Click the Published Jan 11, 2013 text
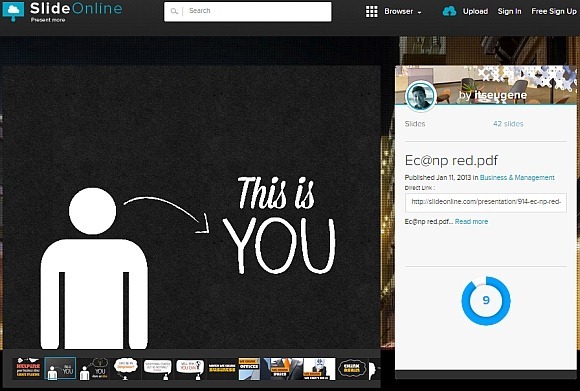Viewport: 580px width, 391px height. pos(438,178)
